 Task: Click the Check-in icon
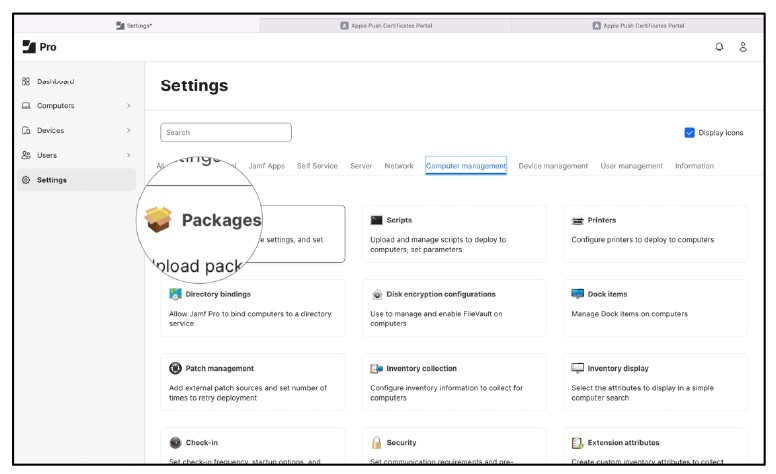175,442
